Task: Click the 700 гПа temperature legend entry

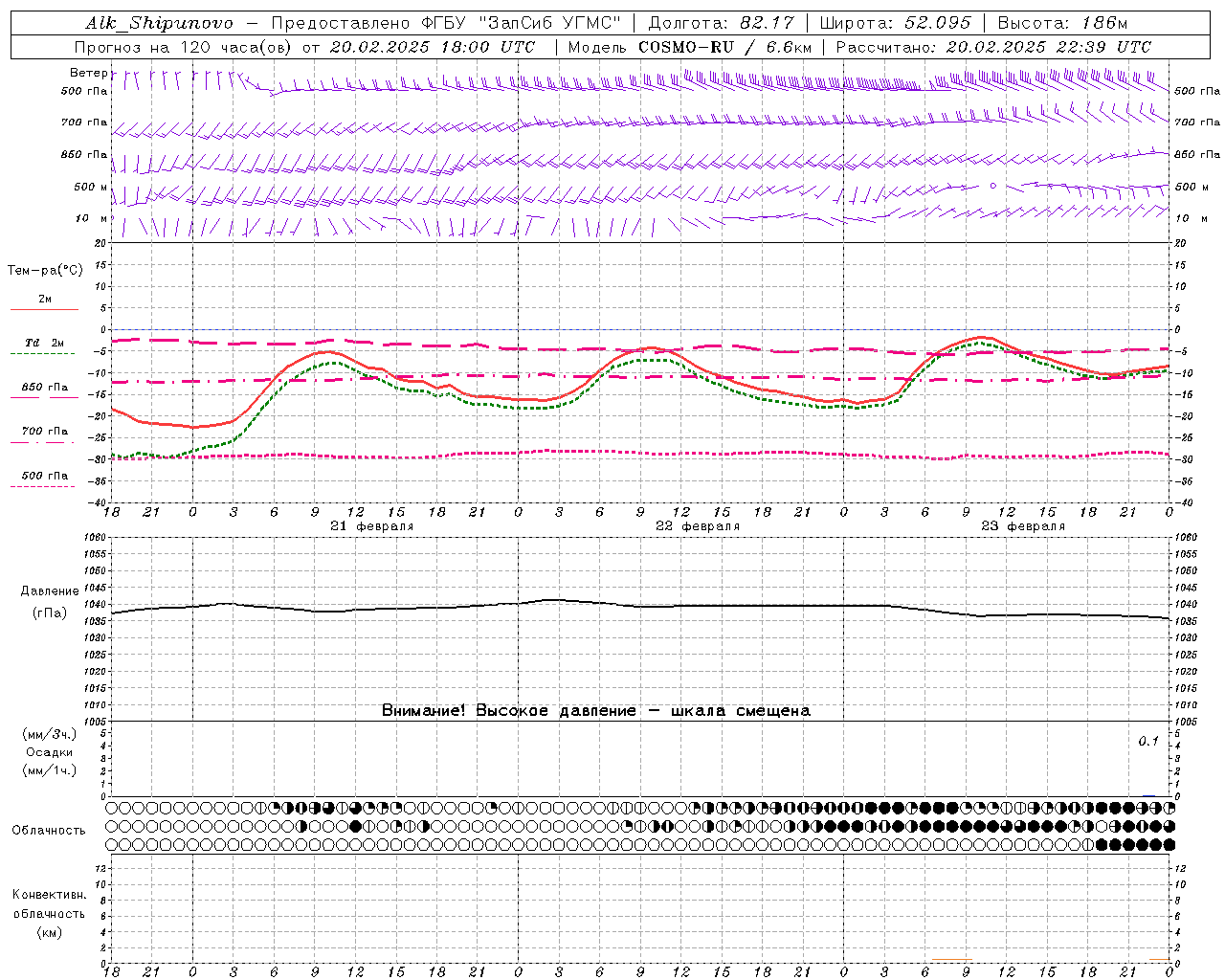Action: click(x=44, y=432)
